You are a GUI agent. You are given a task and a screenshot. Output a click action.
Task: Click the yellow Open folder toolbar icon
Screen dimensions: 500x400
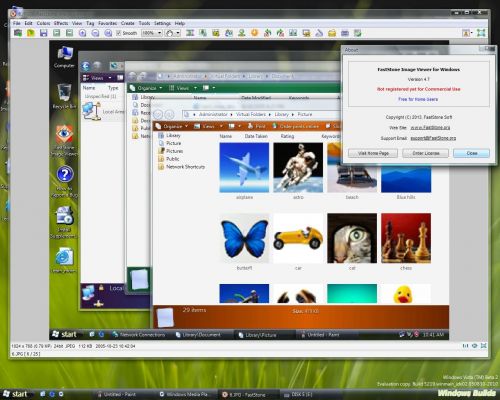[x=31, y=33]
